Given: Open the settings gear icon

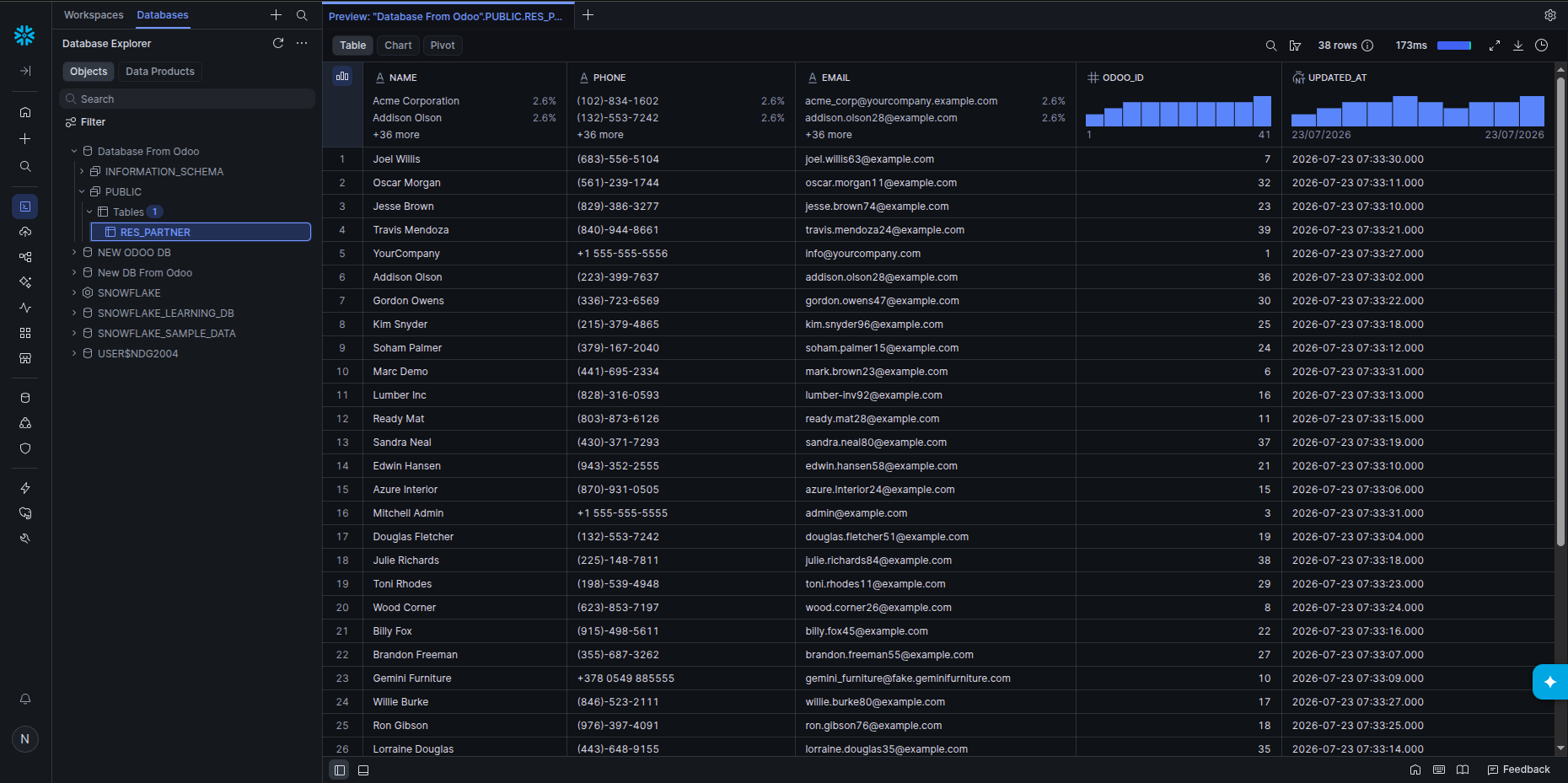Looking at the screenshot, I should click(1549, 15).
